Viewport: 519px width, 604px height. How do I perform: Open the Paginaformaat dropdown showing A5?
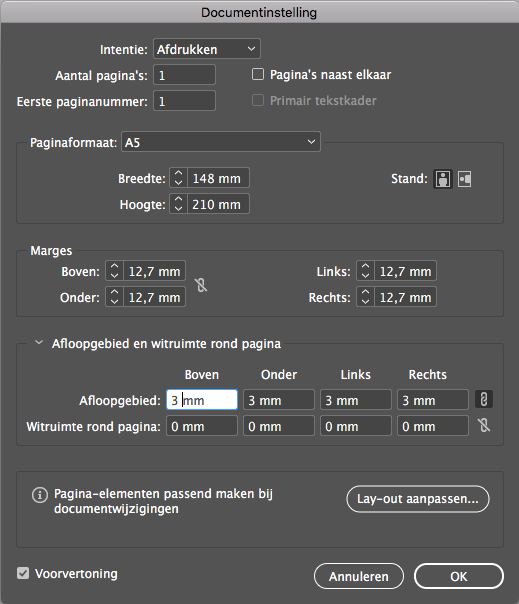tap(221, 142)
